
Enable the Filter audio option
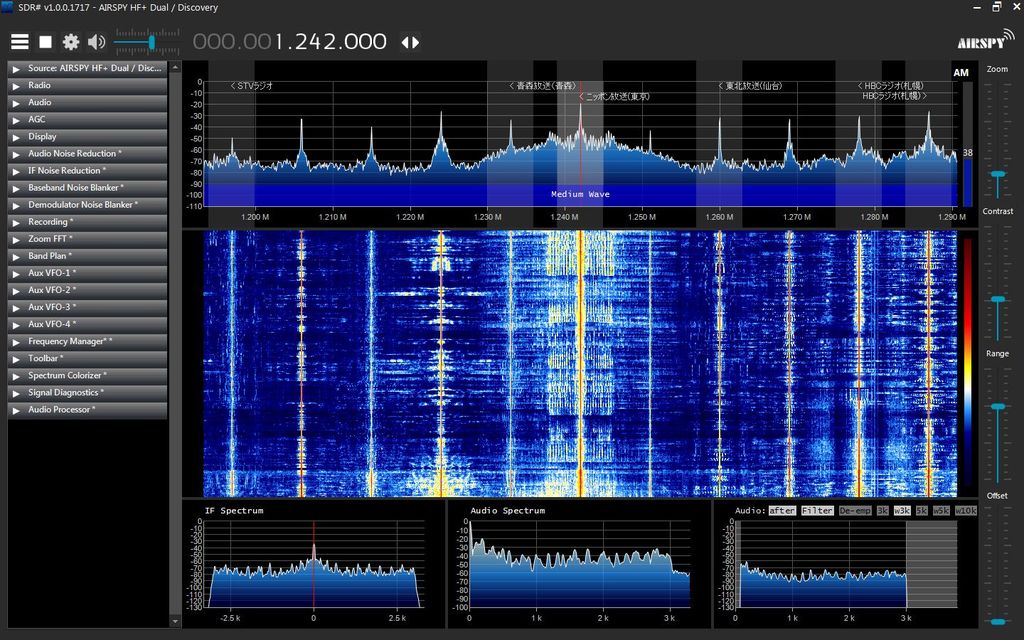(x=817, y=510)
